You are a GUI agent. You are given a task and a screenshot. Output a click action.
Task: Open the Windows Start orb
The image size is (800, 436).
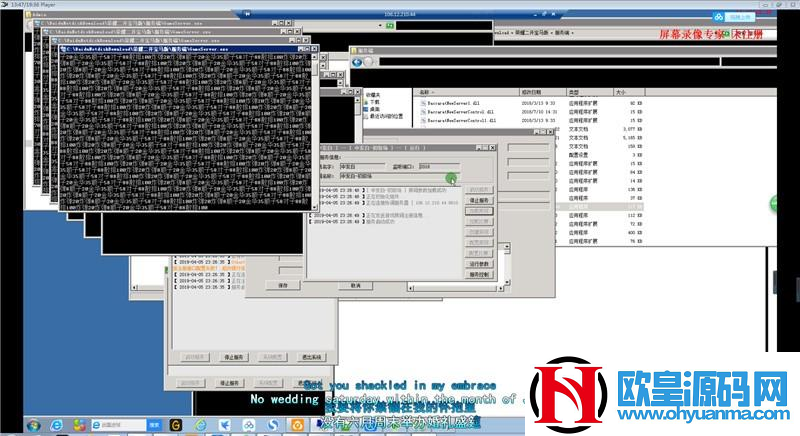point(34,425)
